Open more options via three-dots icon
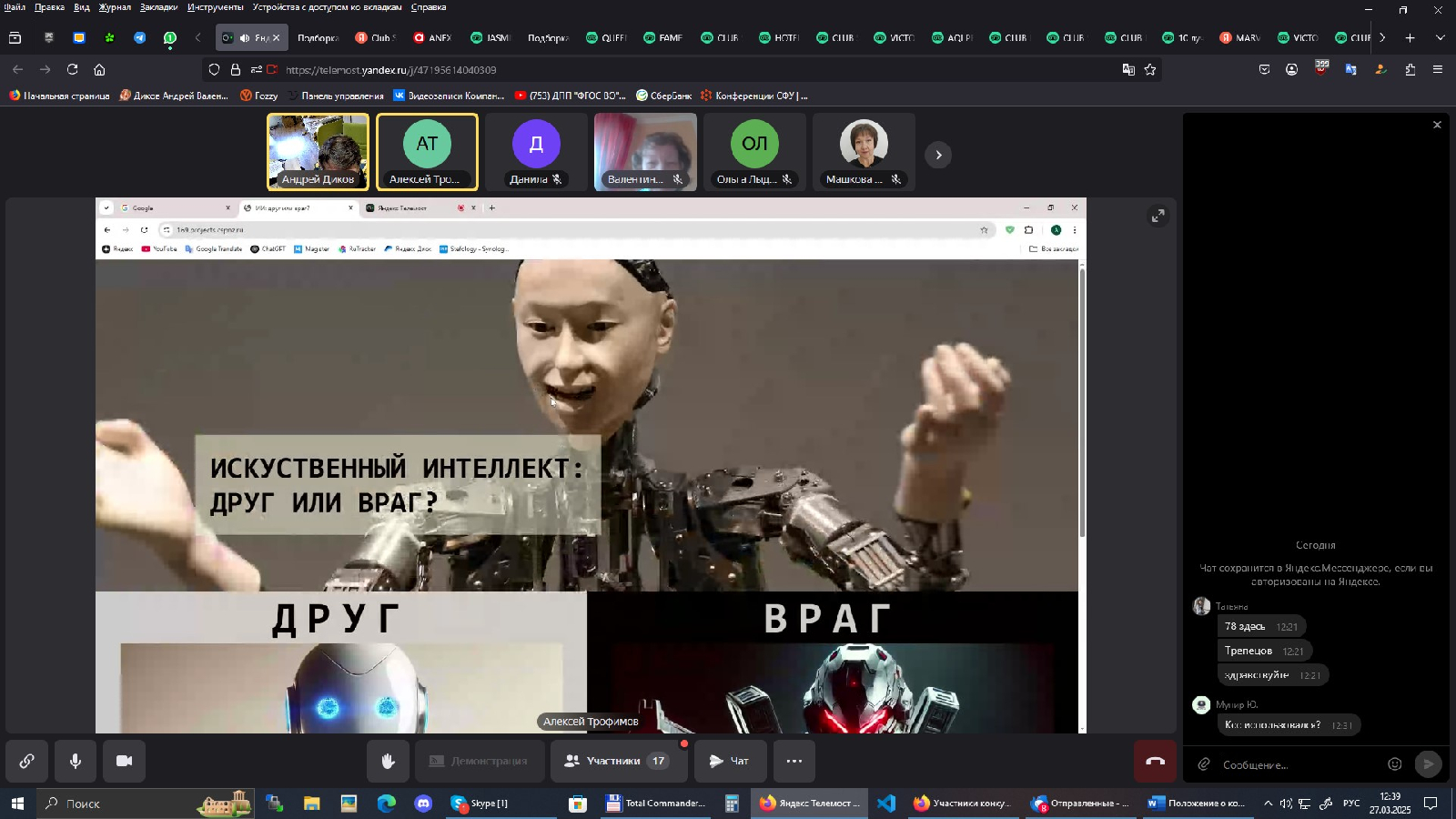The image size is (1456, 819). point(794,761)
